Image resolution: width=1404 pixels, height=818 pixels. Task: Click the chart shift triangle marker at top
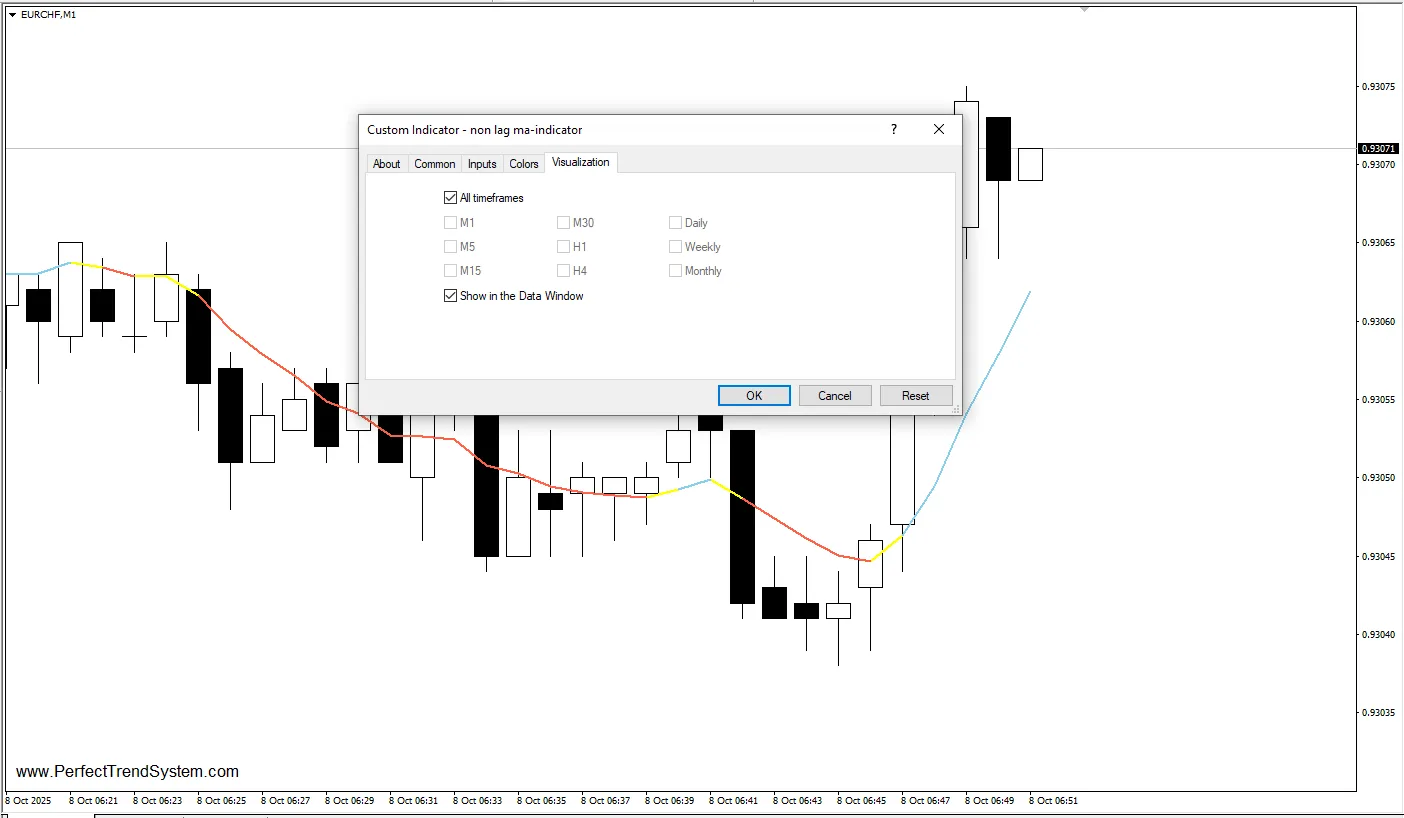1085,9
